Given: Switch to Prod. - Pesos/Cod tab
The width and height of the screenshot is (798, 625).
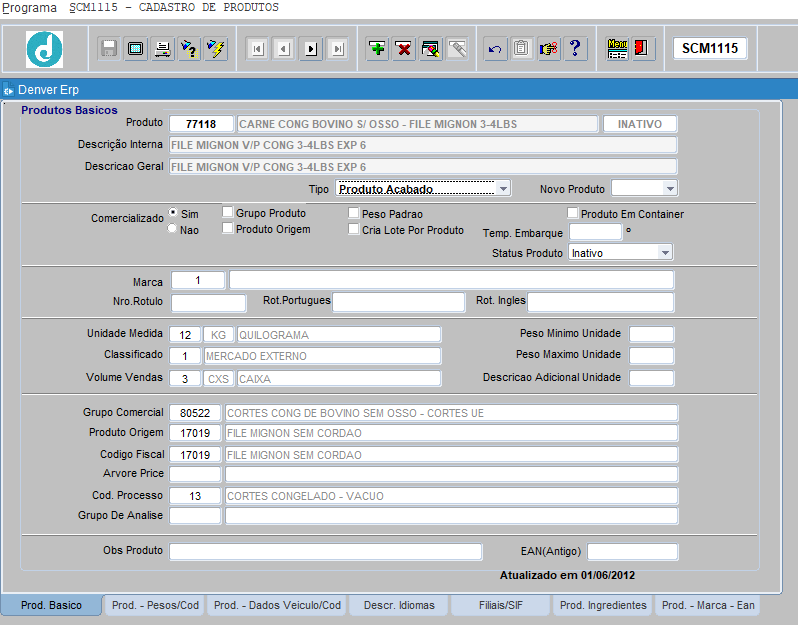Looking at the screenshot, I should point(155,605).
